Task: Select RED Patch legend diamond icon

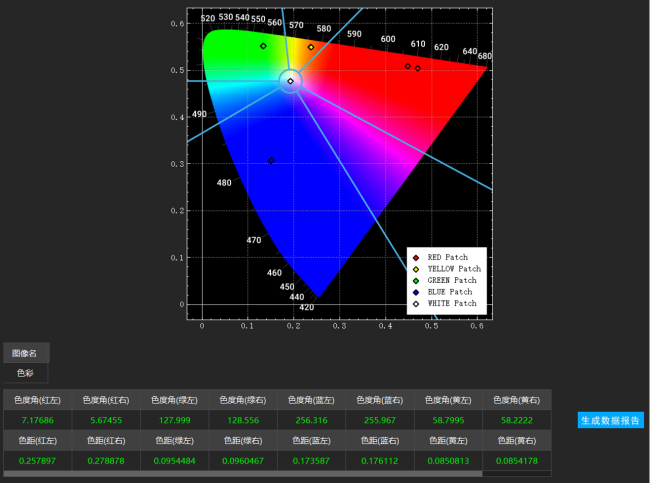Action: point(416,258)
